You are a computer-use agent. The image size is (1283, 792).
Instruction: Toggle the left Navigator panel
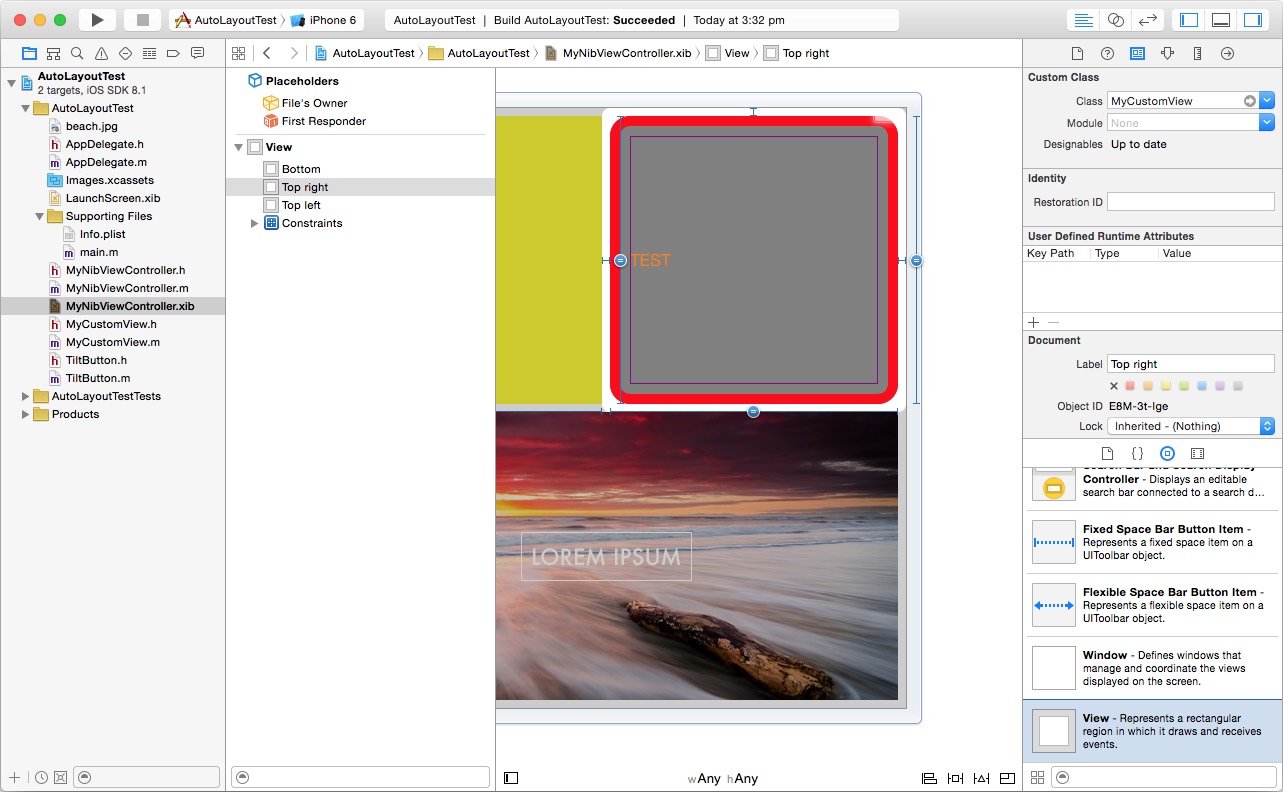tap(1189, 20)
